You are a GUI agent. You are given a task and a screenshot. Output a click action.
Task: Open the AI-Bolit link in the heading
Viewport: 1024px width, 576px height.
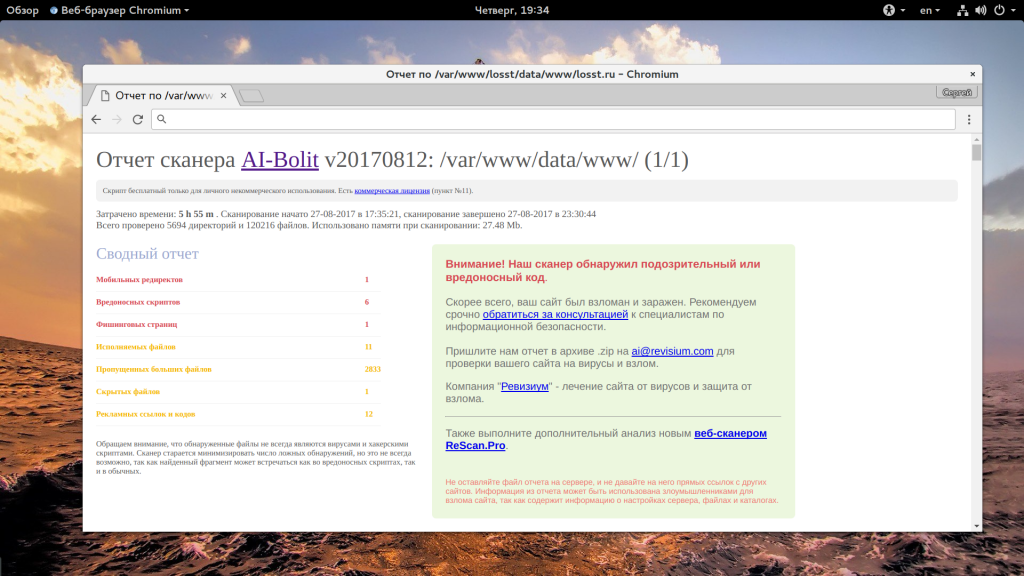click(x=279, y=160)
